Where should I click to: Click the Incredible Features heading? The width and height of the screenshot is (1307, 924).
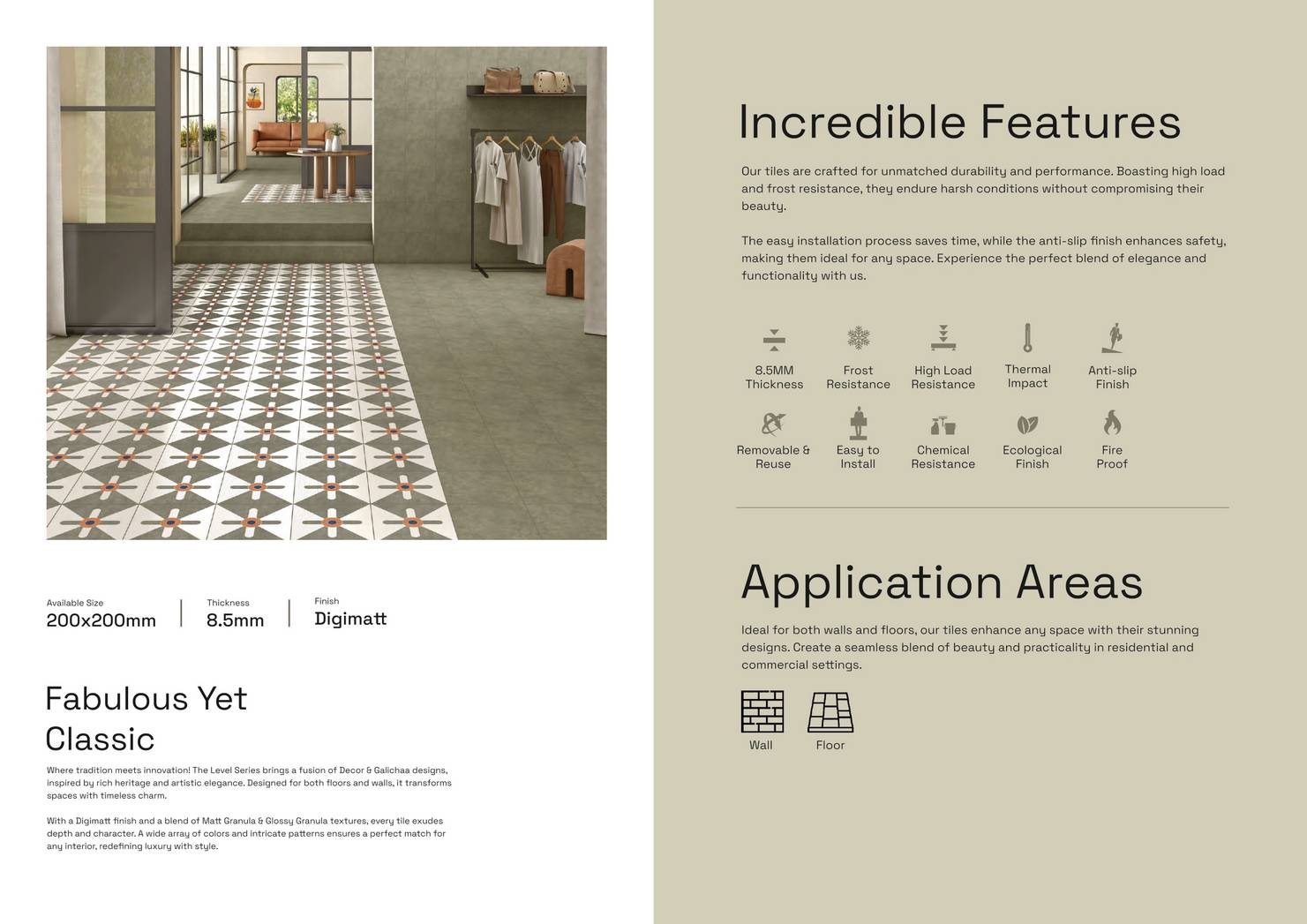point(958,122)
